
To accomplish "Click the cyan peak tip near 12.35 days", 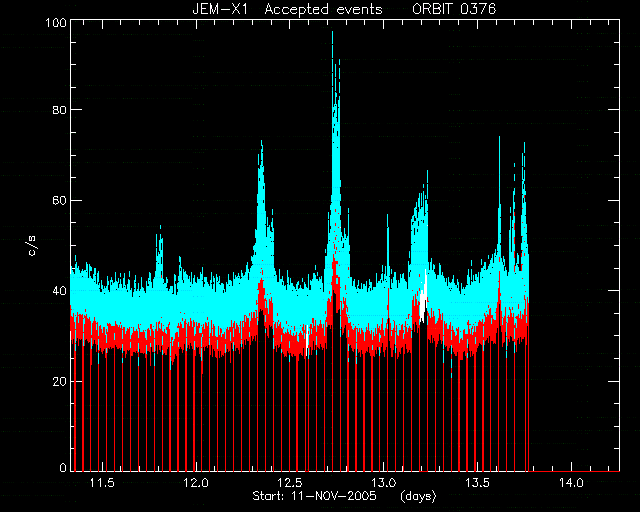I will pos(261,142).
